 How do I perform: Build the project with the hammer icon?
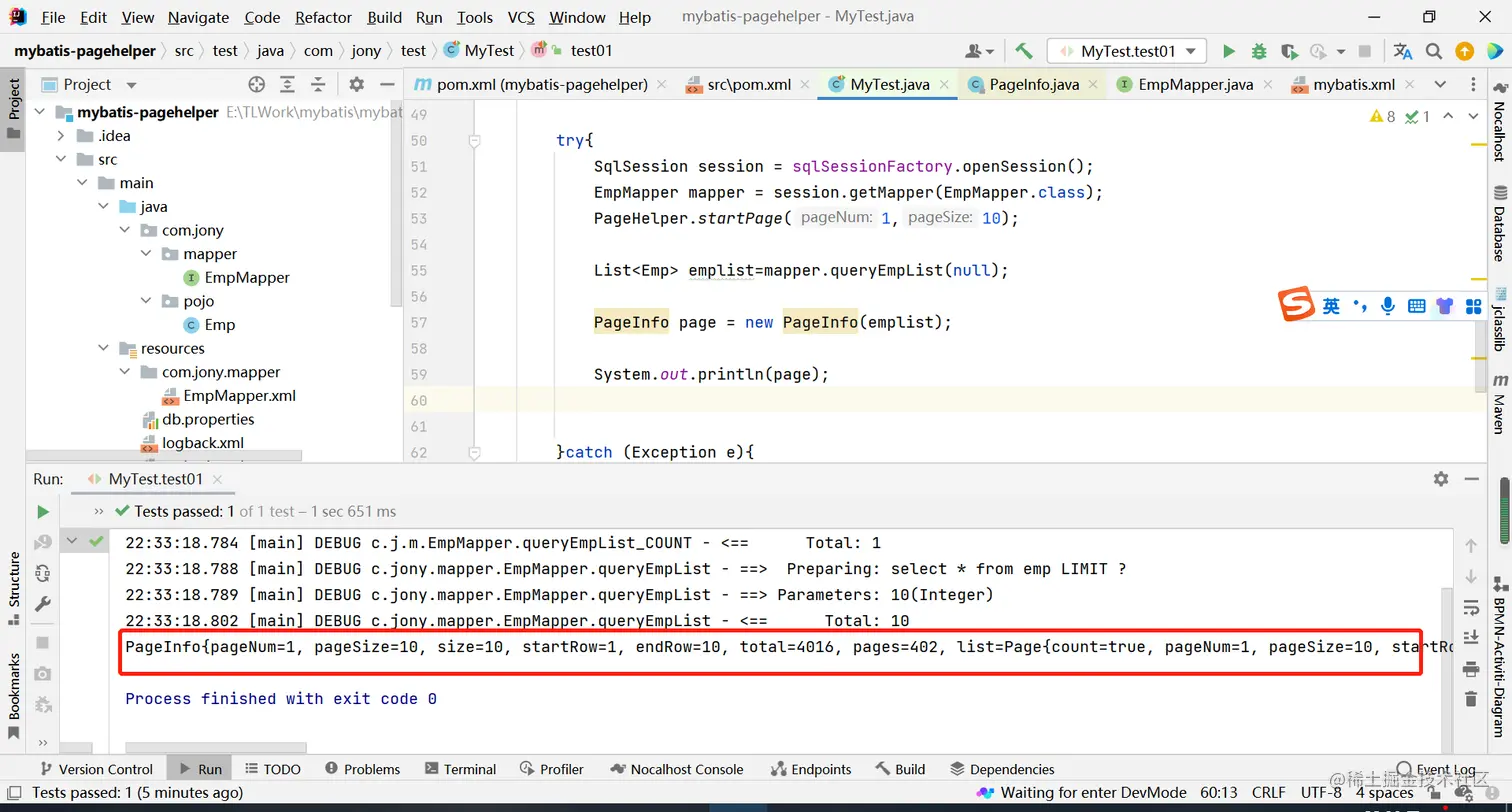click(x=1023, y=51)
